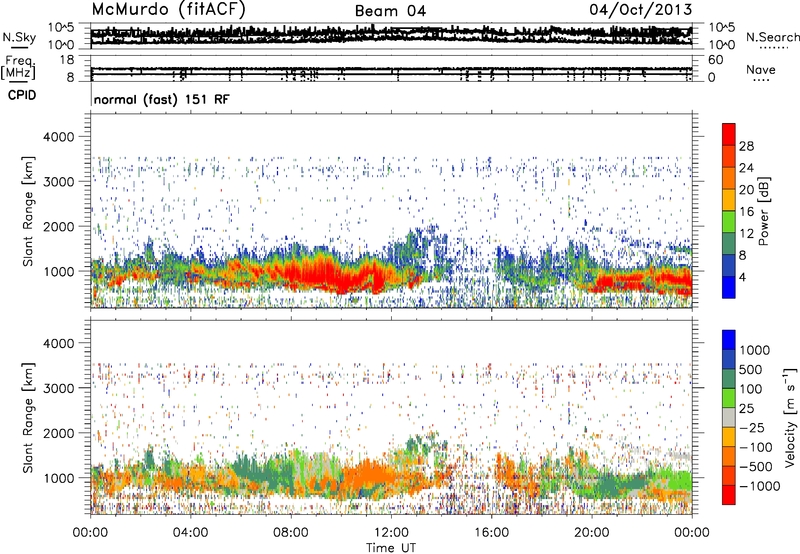Screen dimensions: 800x554
Task: Click the 'Power [dB]' colorbar label
Action: tap(764, 211)
